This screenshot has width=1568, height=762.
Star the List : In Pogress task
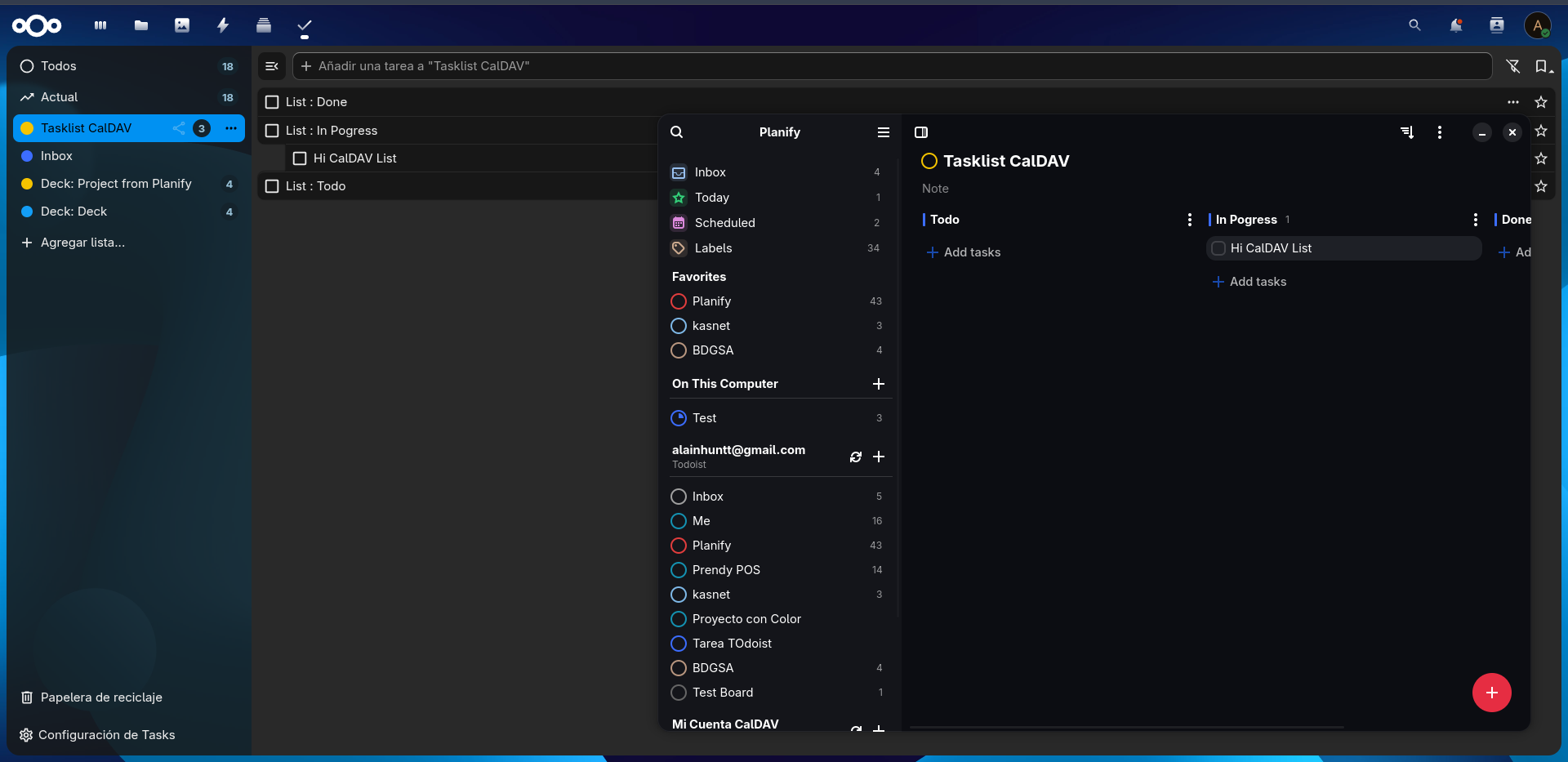[1541, 131]
